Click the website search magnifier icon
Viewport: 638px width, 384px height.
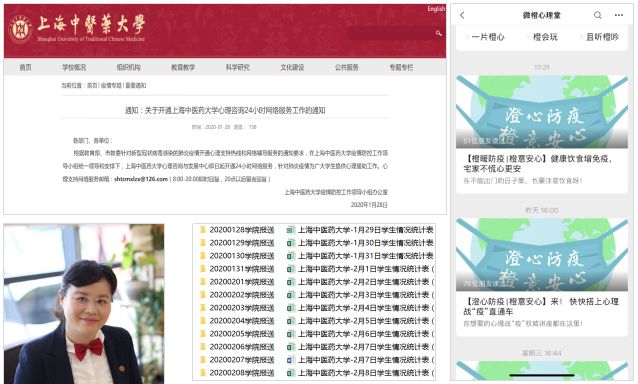(x=439, y=33)
